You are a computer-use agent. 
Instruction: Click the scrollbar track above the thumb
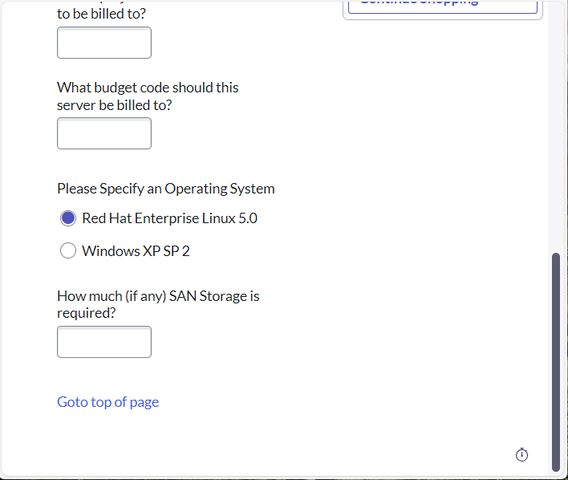coord(556,127)
